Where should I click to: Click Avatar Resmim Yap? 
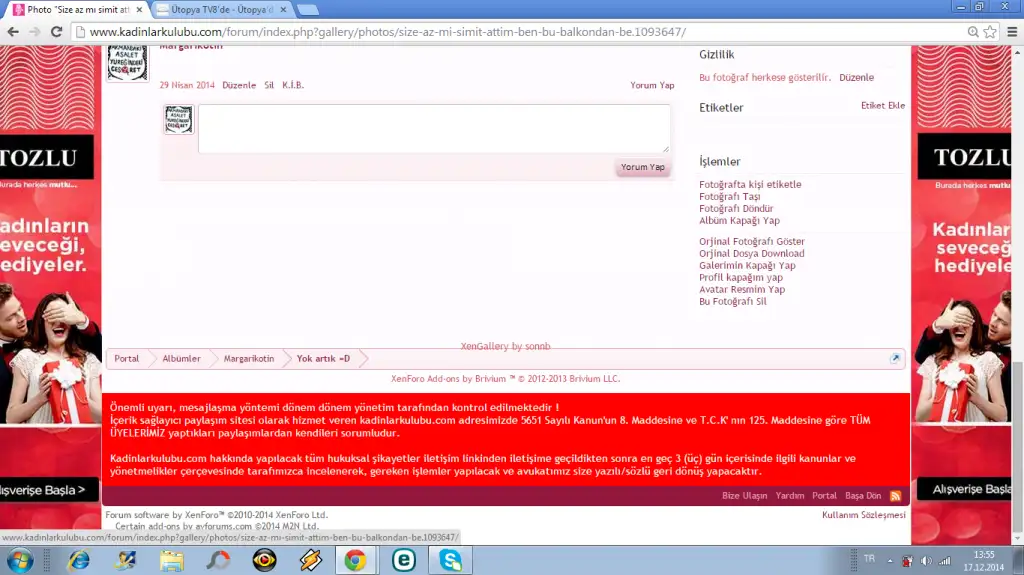pyautogui.click(x=742, y=289)
